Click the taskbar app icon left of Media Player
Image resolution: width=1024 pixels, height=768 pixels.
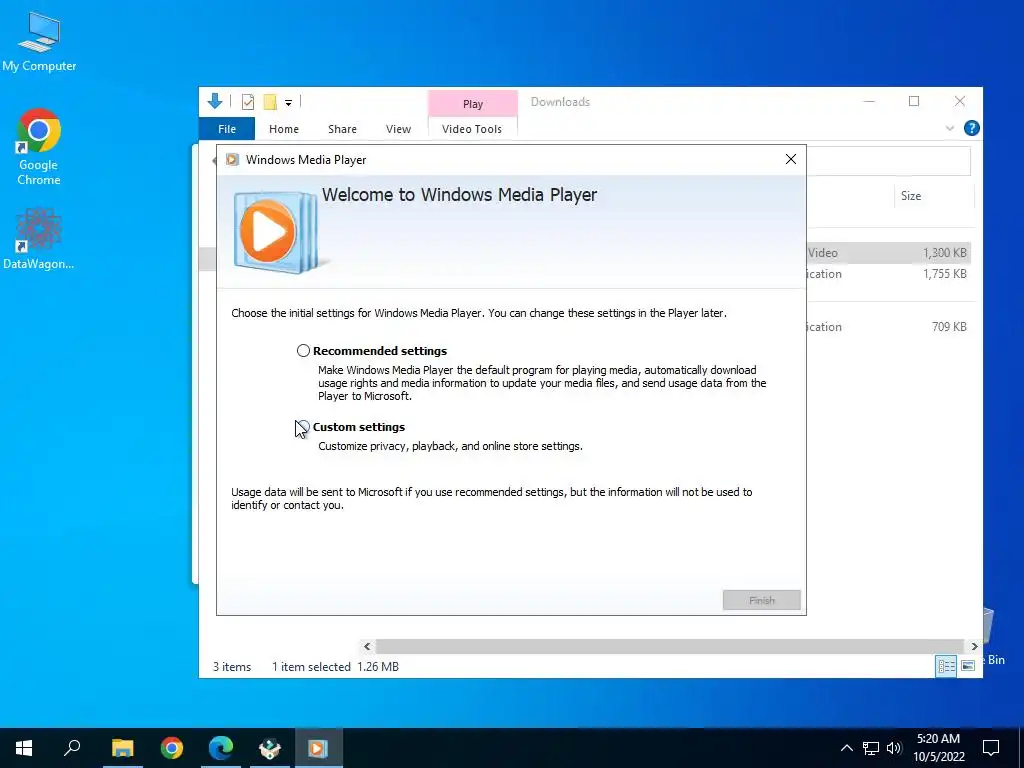(x=270, y=748)
